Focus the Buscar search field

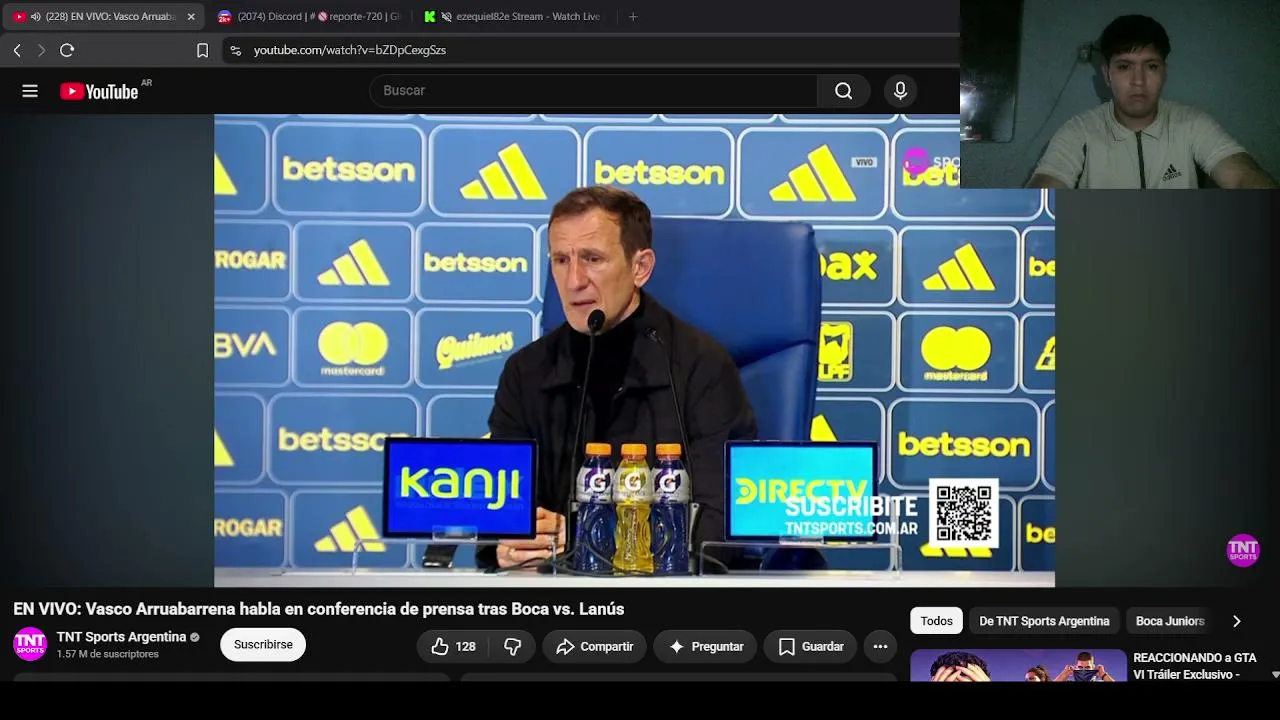point(594,91)
